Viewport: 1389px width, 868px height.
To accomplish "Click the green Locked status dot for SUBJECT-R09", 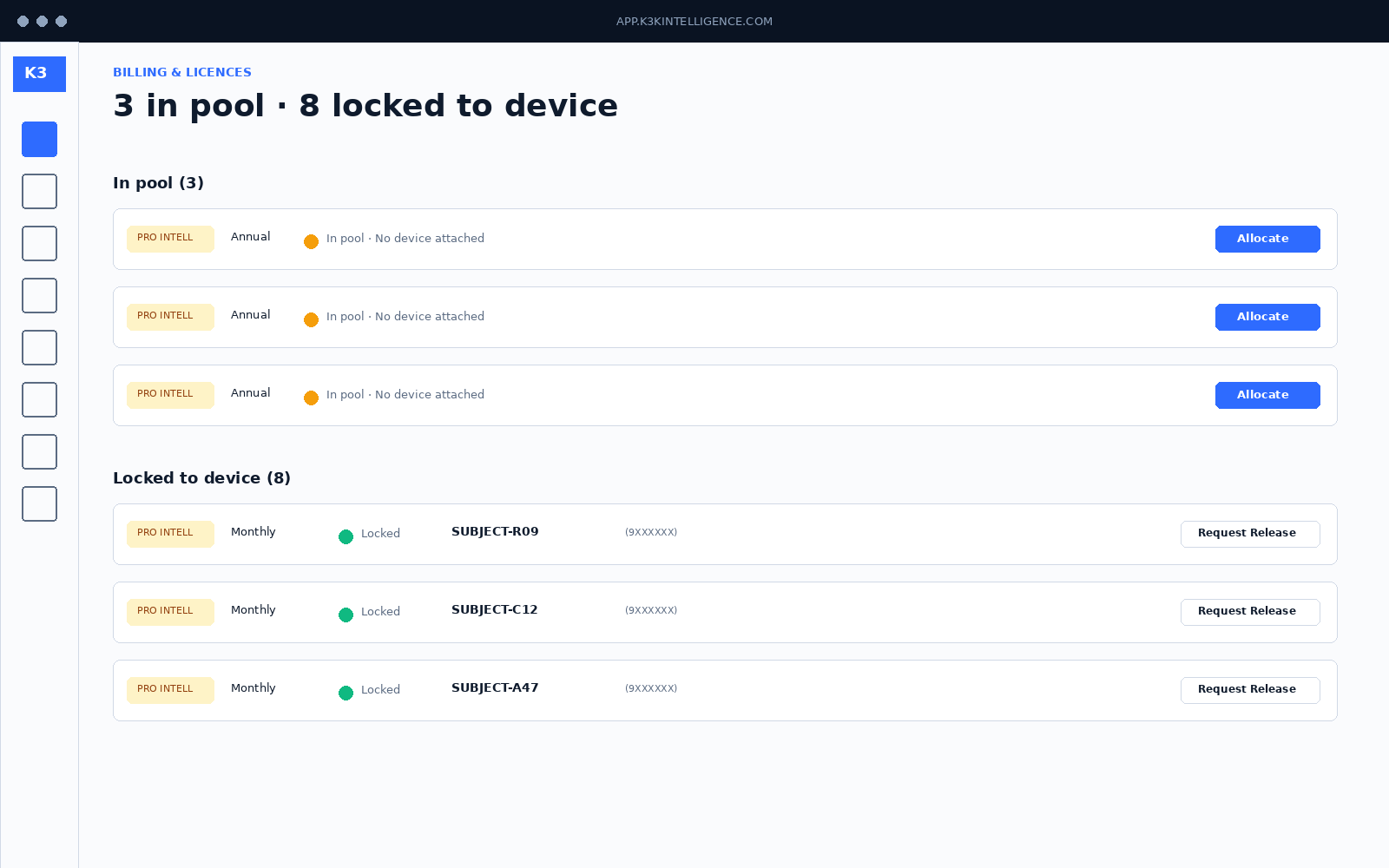I will (346, 536).
